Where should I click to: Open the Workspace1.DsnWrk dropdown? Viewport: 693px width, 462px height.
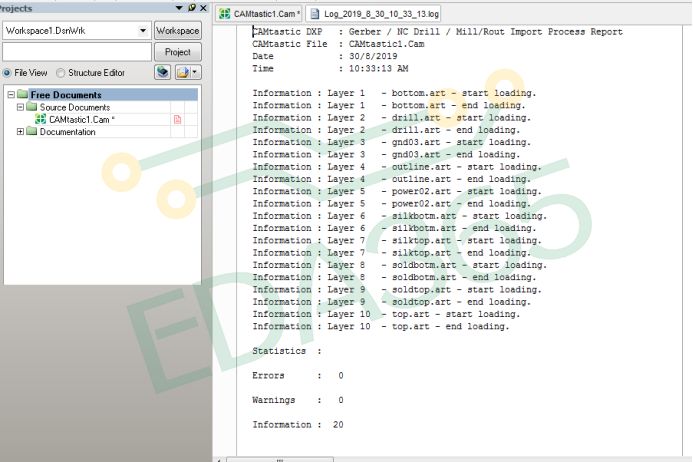pyautogui.click(x=143, y=31)
